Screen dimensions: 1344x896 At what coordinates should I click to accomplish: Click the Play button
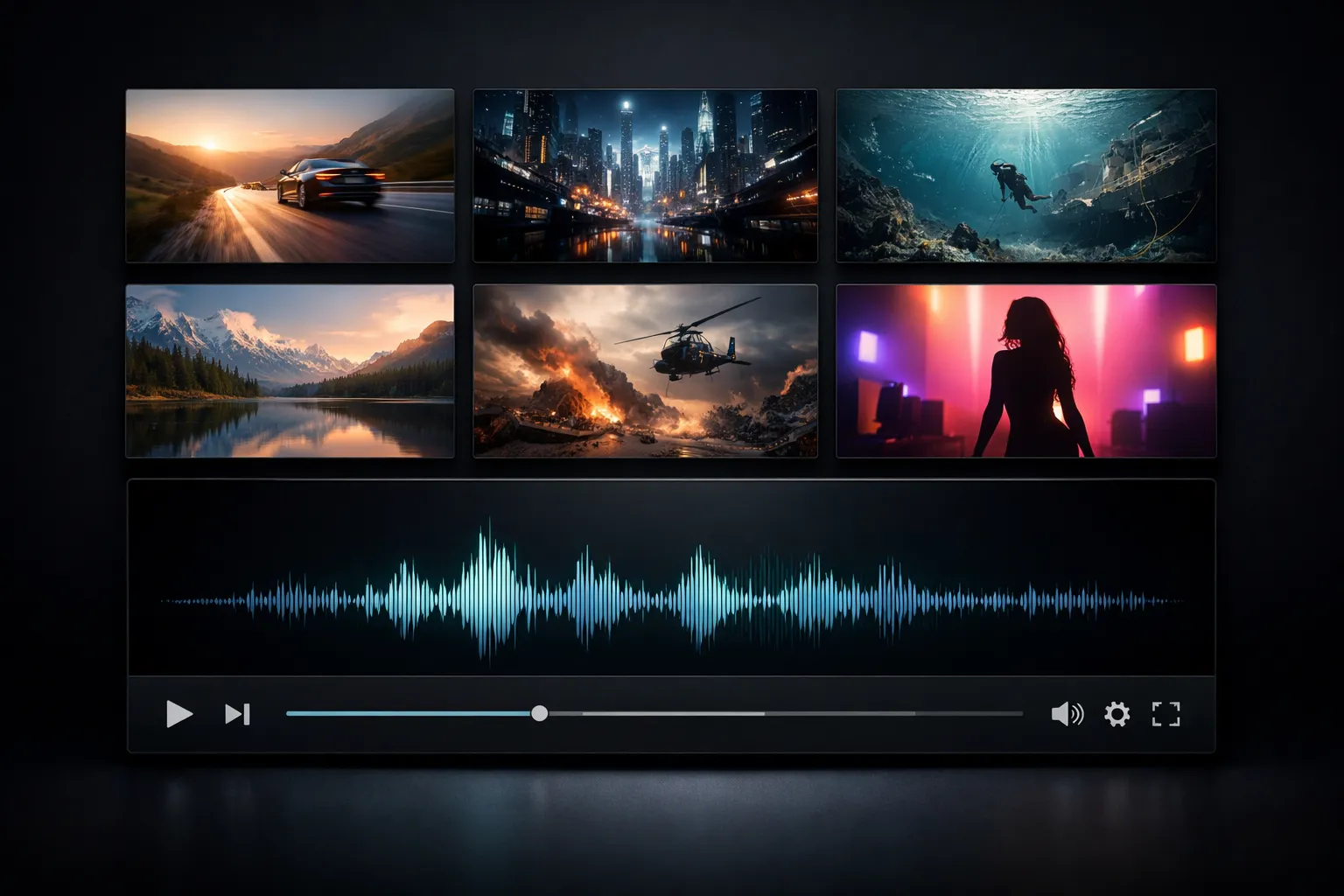tap(179, 714)
